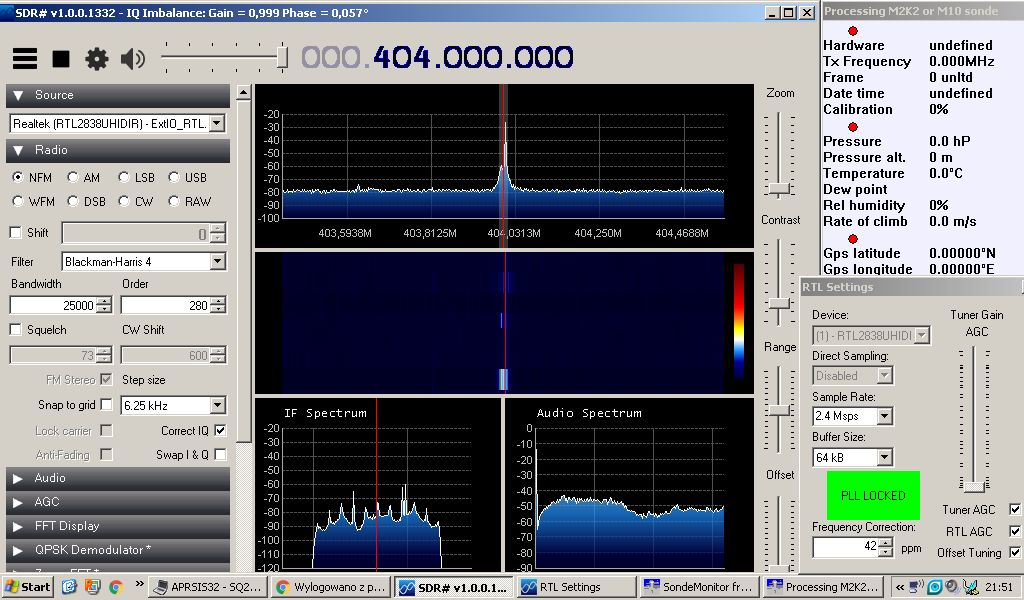1024x600 pixels.
Task: Toggle the Swap I & Q checkbox
Action: (220, 454)
